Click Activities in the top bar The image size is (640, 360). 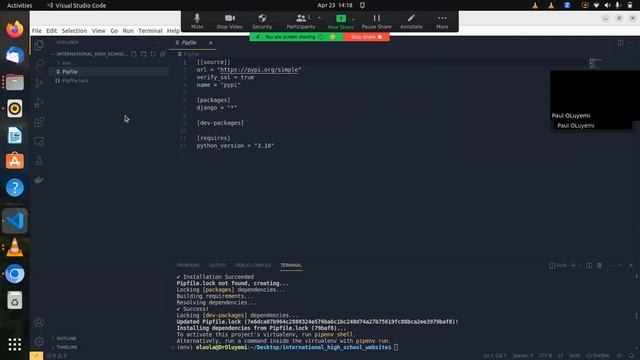point(20,5)
